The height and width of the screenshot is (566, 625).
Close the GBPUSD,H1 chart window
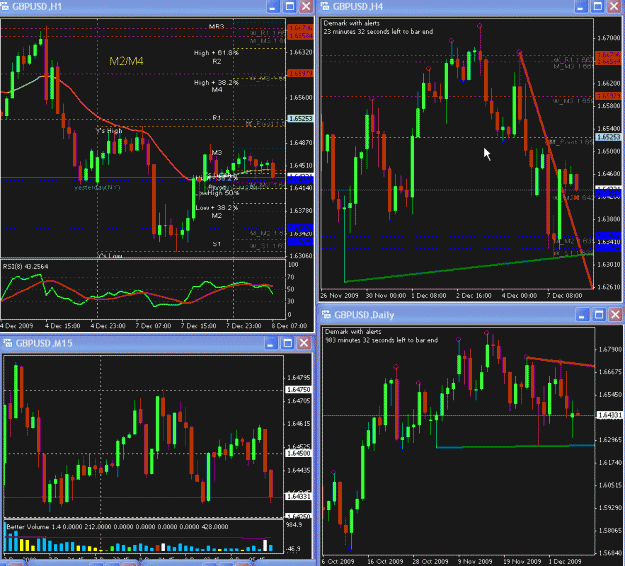[x=306, y=6]
